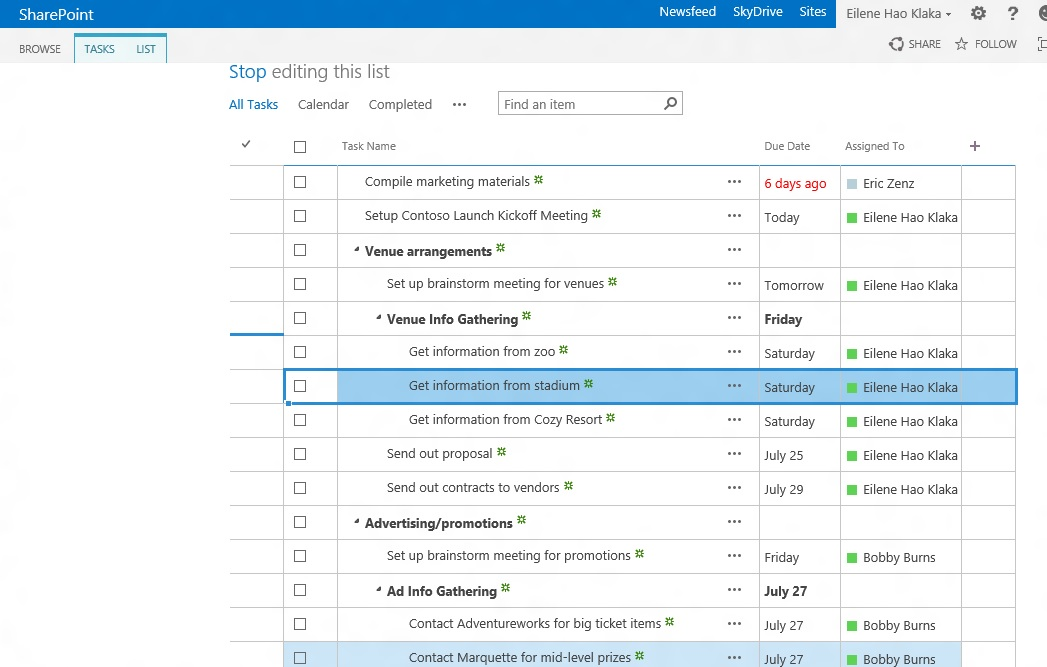Viewport: 1047px width, 667px height.
Task: Click inside the Find an item search box
Action: 575,103
